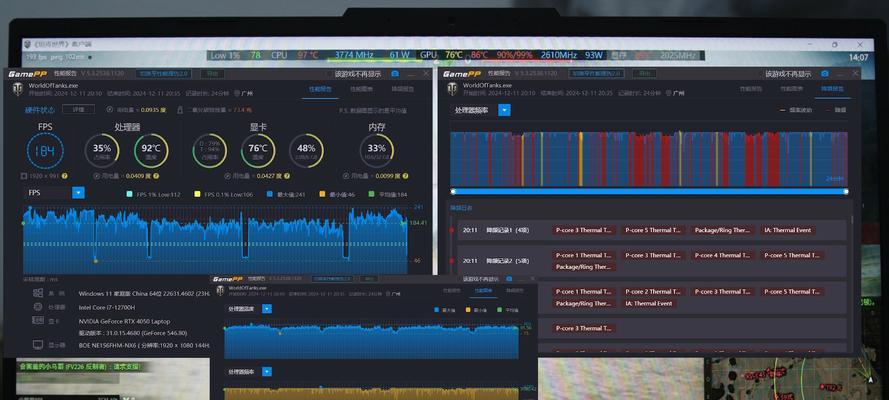Image resolution: width=889 pixels, height=400 pixels.
Task: Click the GamePP logo in the bottom window
Action: tap(228, 279)
